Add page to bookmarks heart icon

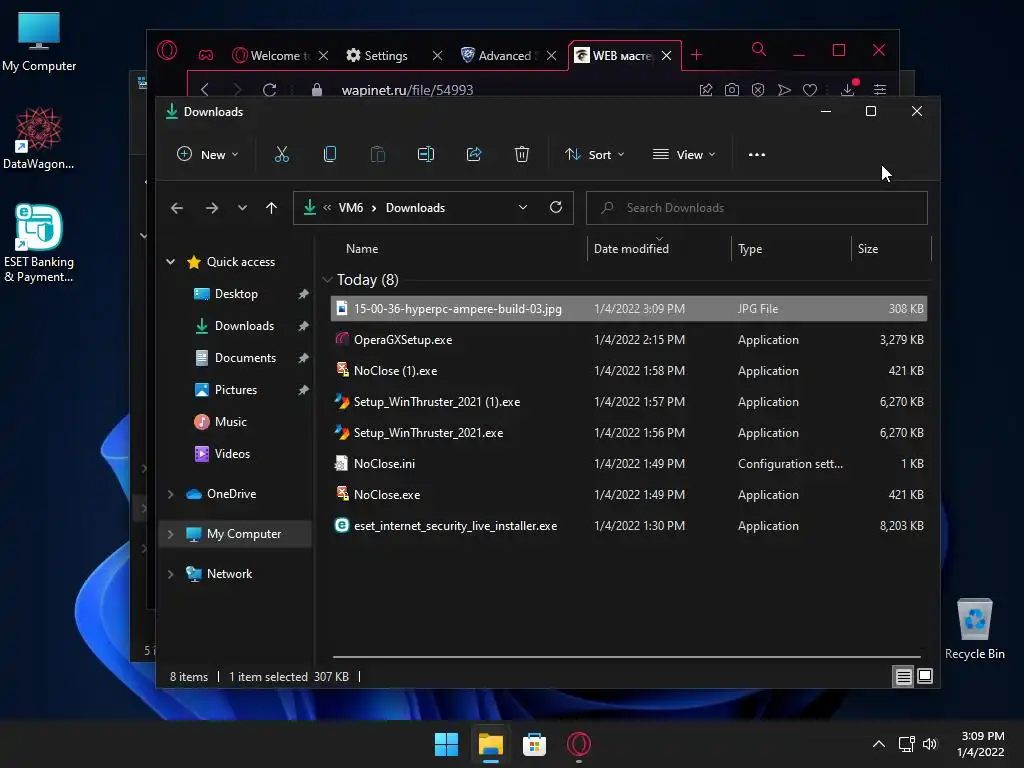coord(810,90)
